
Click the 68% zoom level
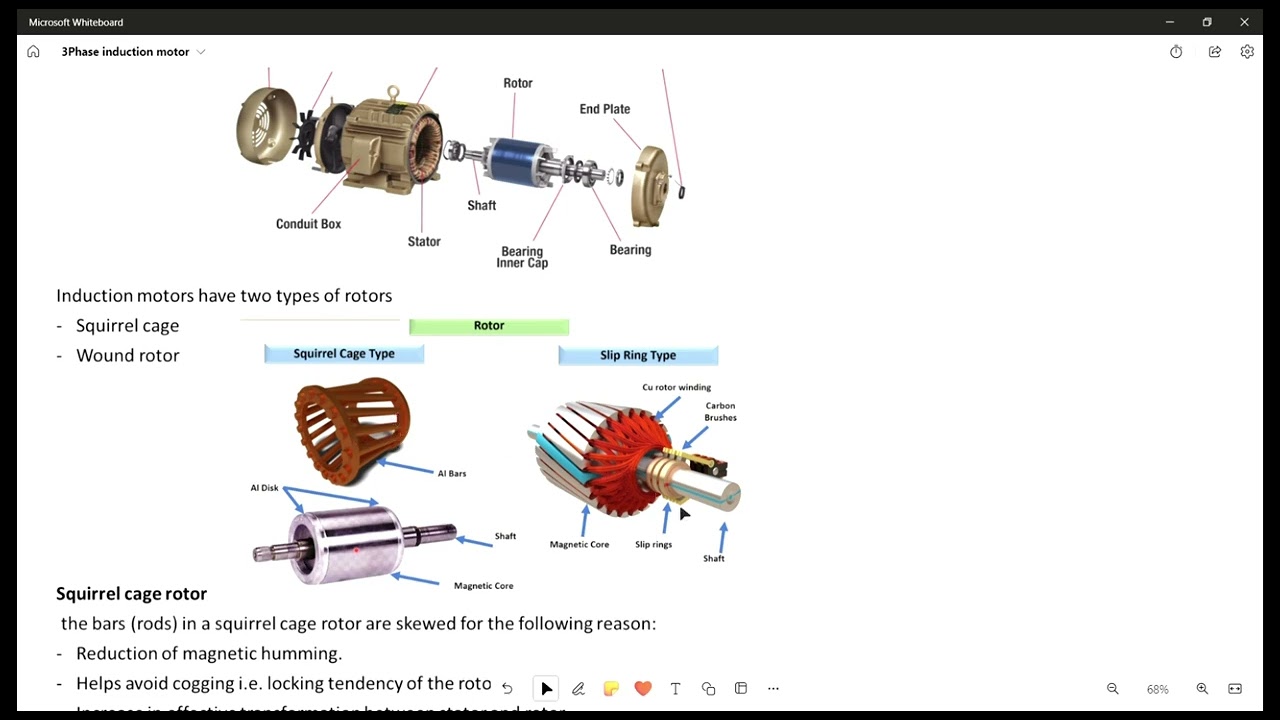click(1158, 690)
